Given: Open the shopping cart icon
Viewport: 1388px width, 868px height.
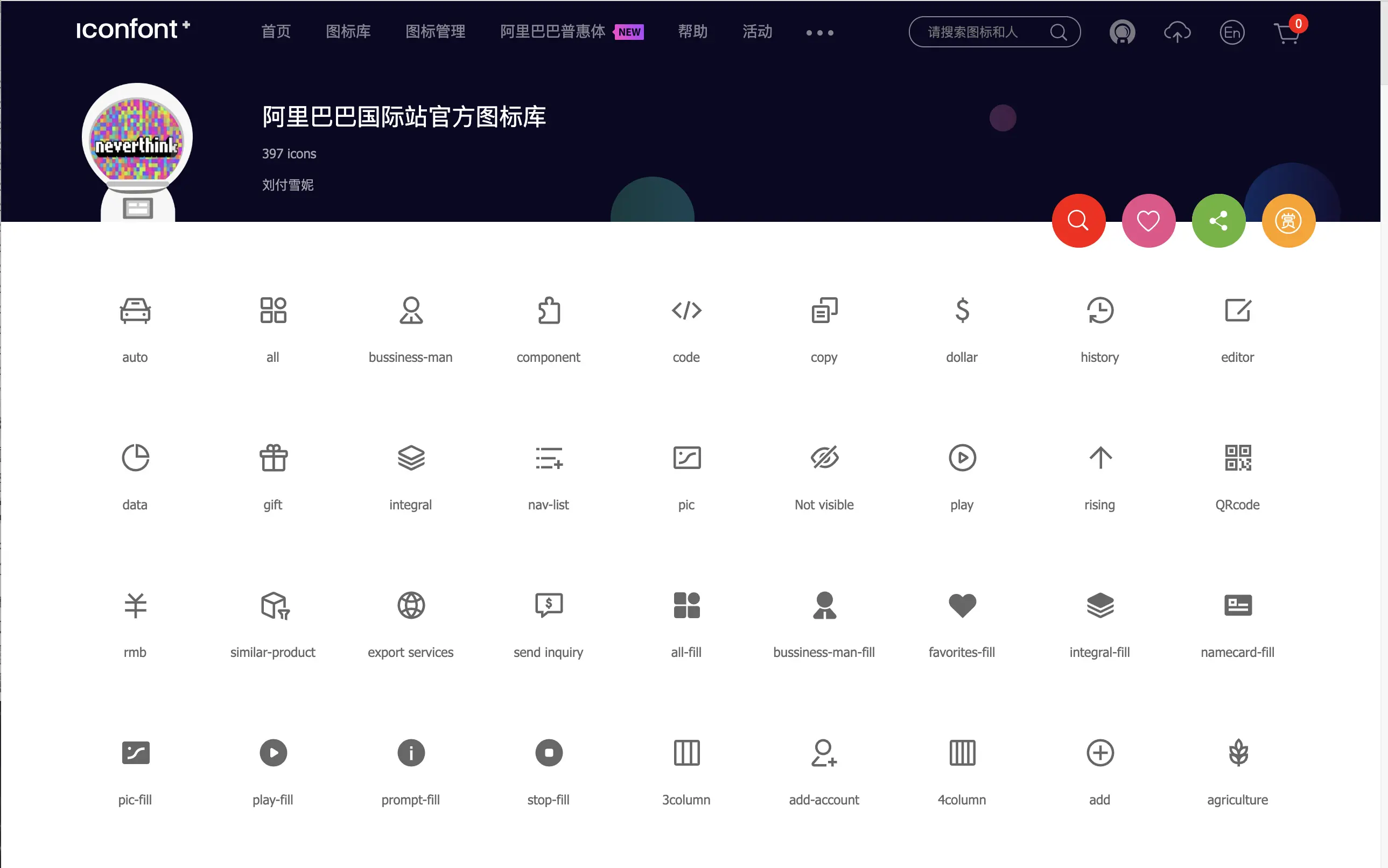Looking at the screenshot, I should [1286, 33].
